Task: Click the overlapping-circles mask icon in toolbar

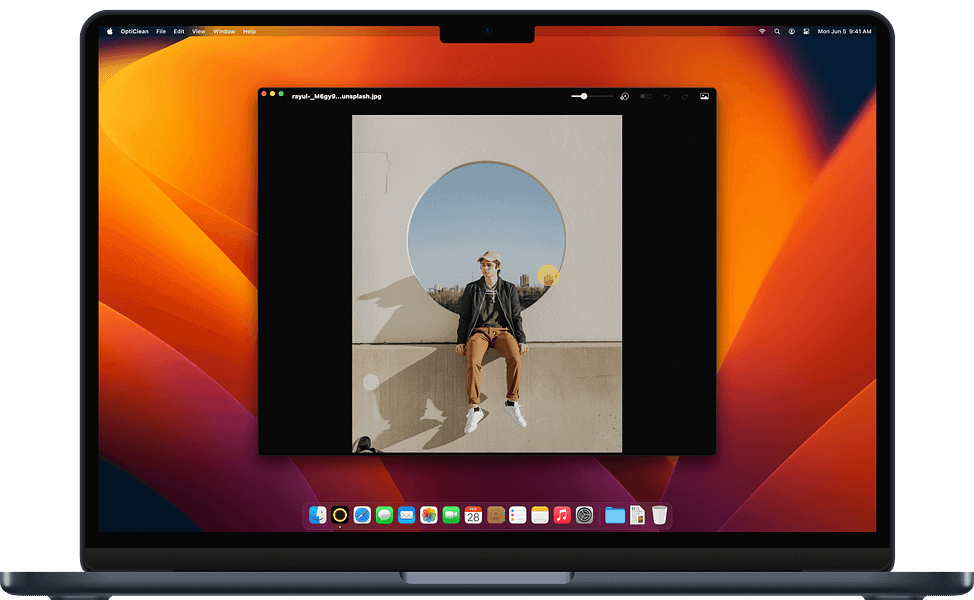Action: pos(625,96)
